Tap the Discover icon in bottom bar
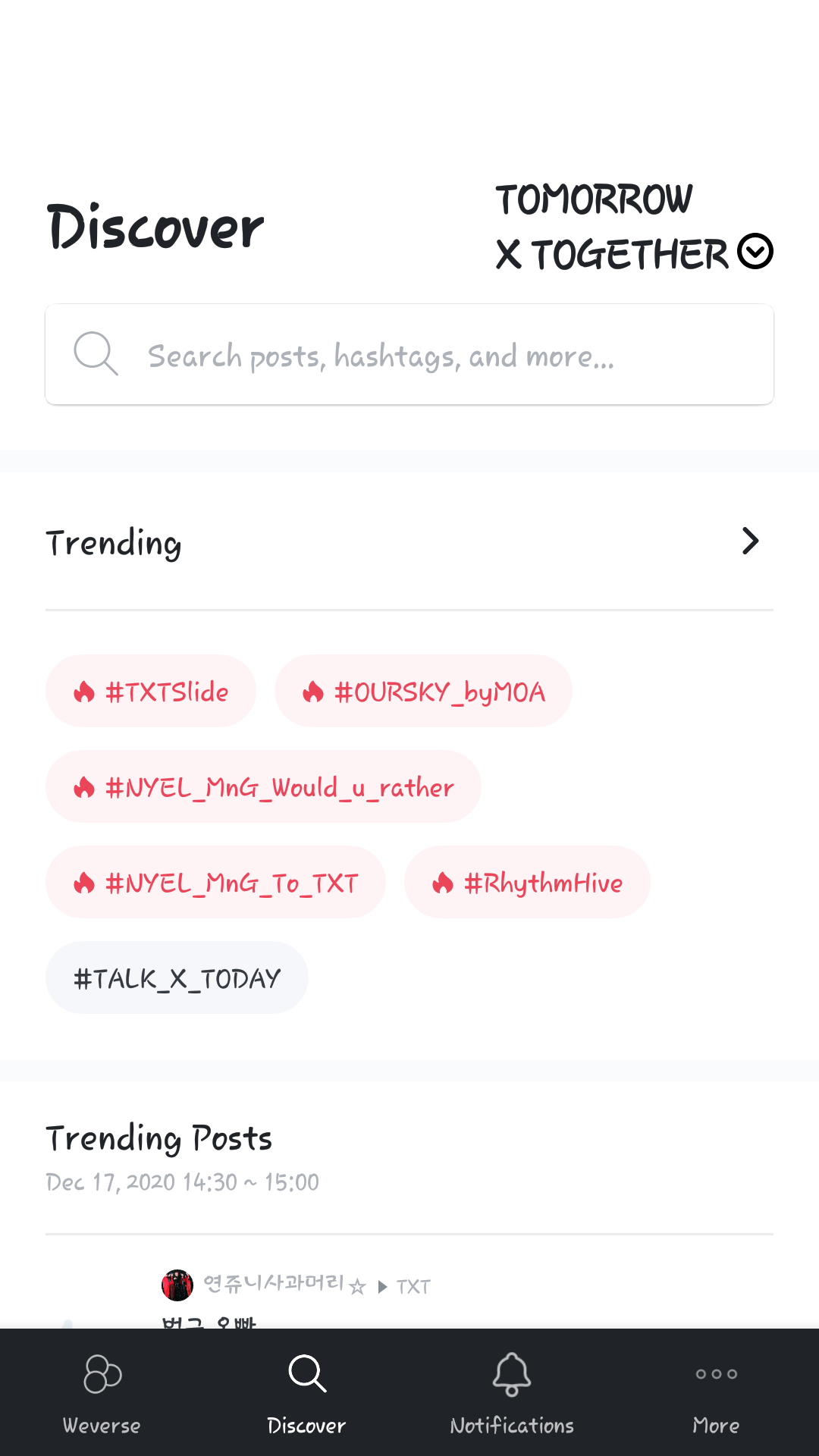The width and height of the screenshot is (819, 1456). (x=307, y=1374)
